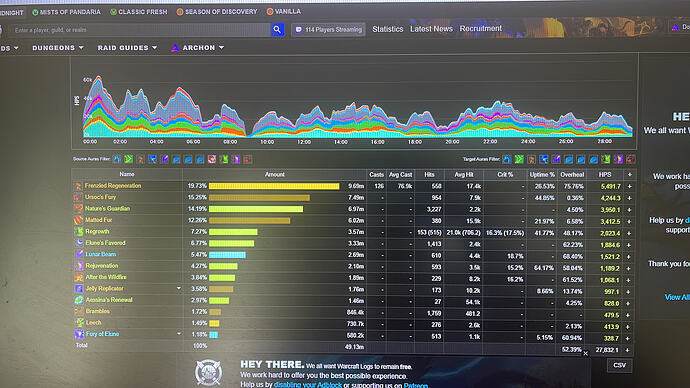Expand the Total row plus button

627,350
